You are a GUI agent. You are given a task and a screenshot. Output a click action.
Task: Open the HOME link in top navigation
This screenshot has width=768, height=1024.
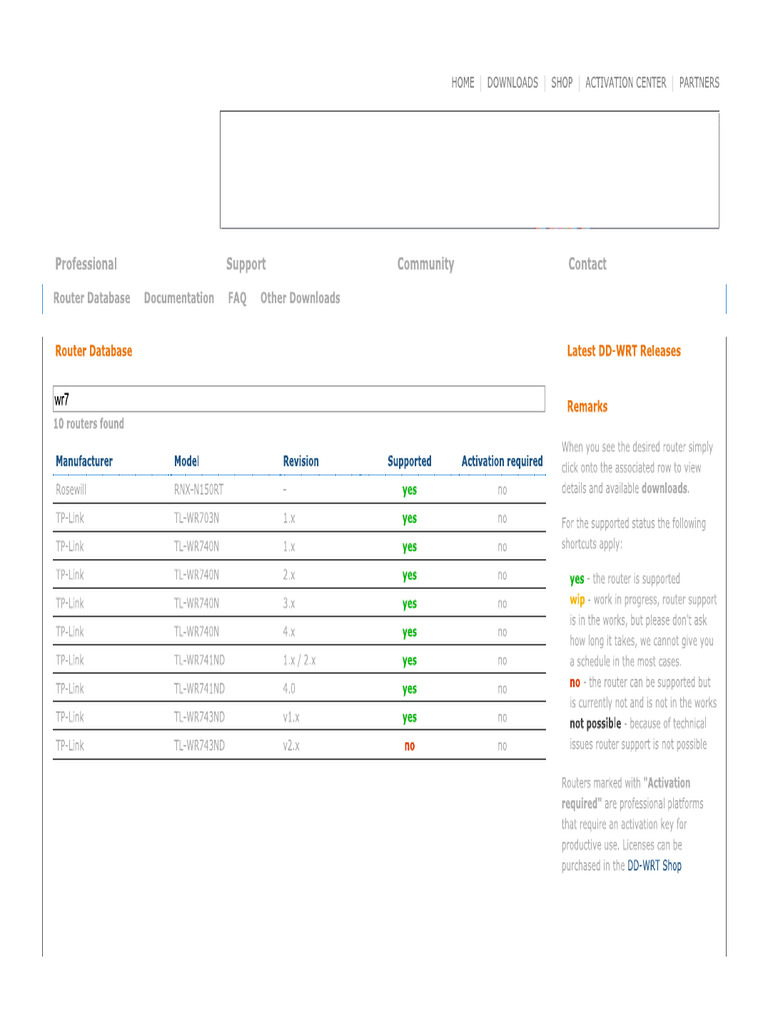(462, 83)
